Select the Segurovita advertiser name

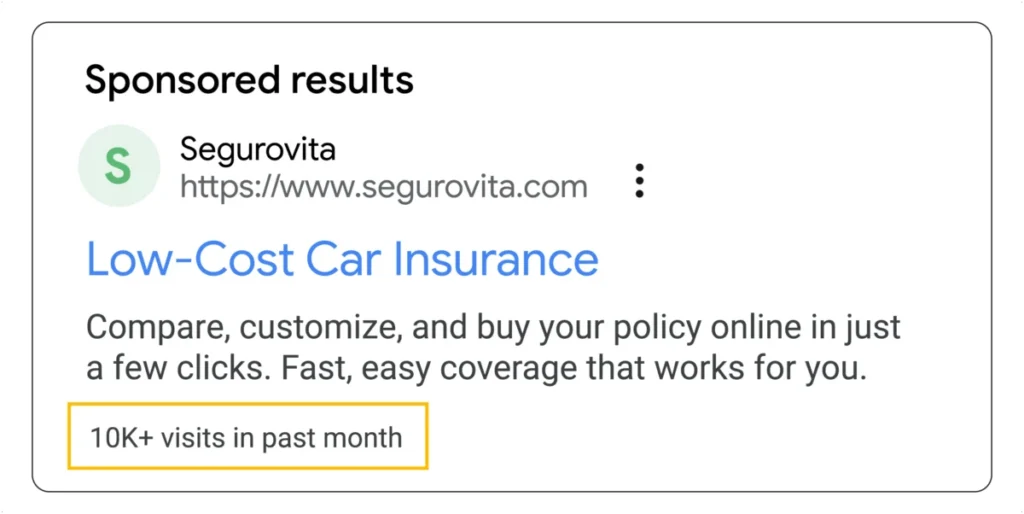coord(257,149)
